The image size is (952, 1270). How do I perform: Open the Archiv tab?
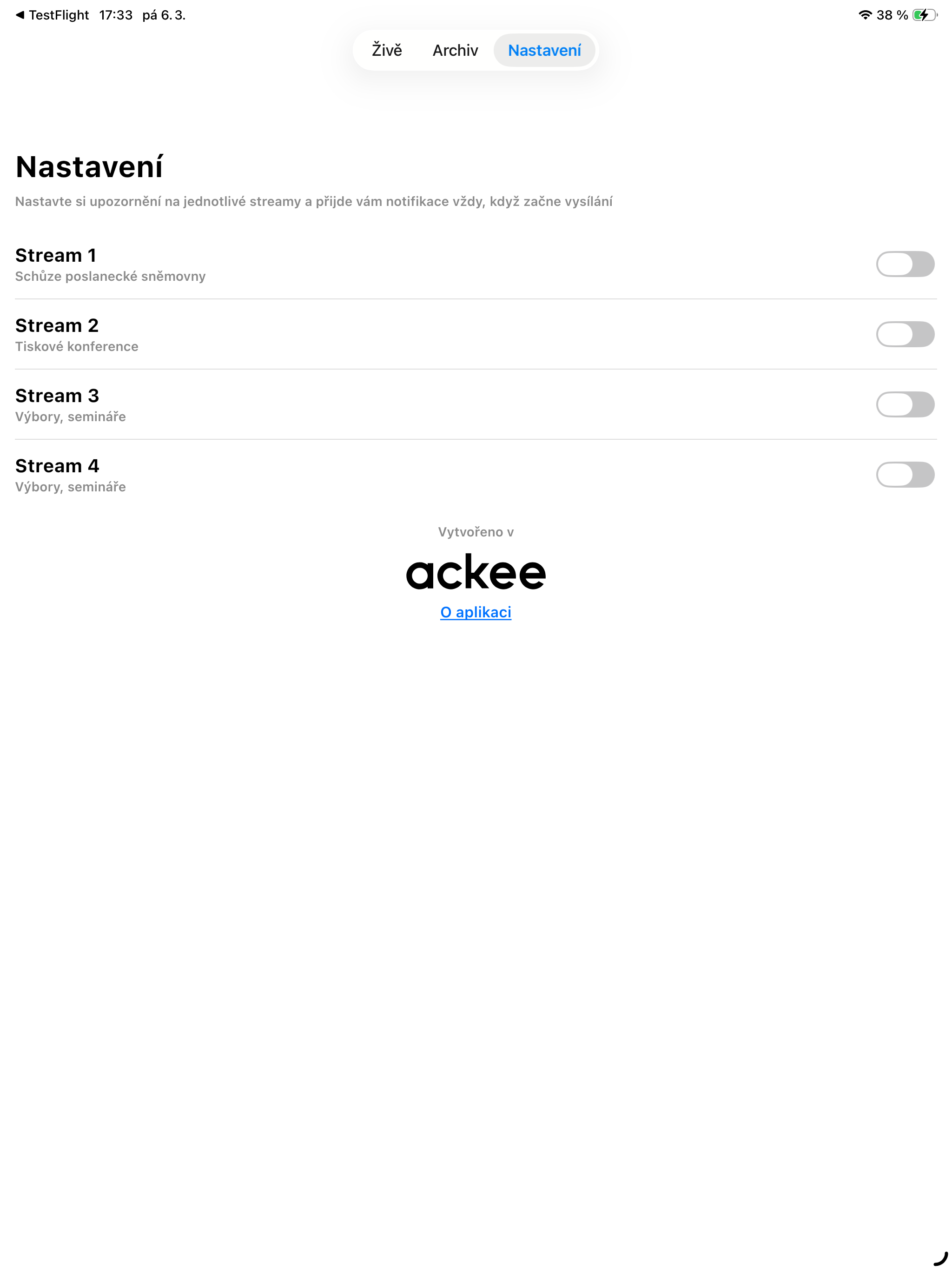click(x=455, y=51)
